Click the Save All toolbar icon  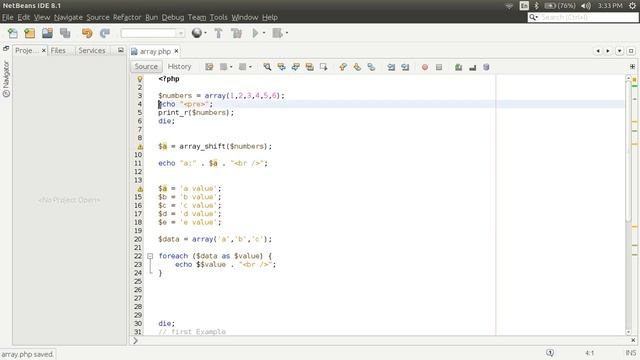click(65, 33)
